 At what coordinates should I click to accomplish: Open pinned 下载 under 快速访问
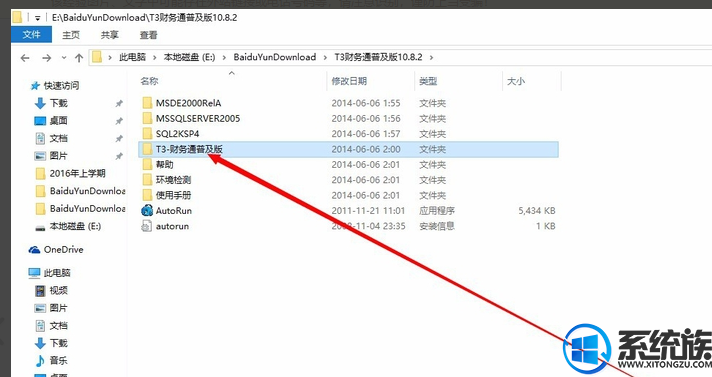(59, 104)
